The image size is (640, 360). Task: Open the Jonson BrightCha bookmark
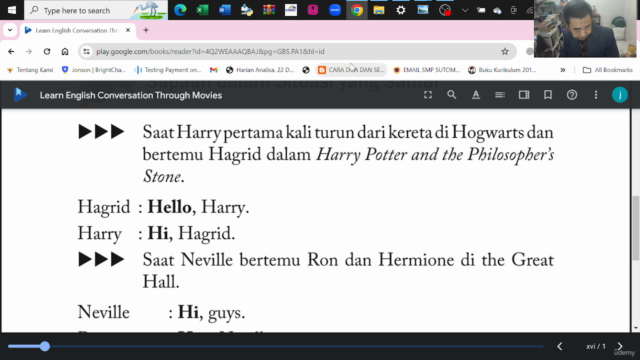(x=94, y=70)
